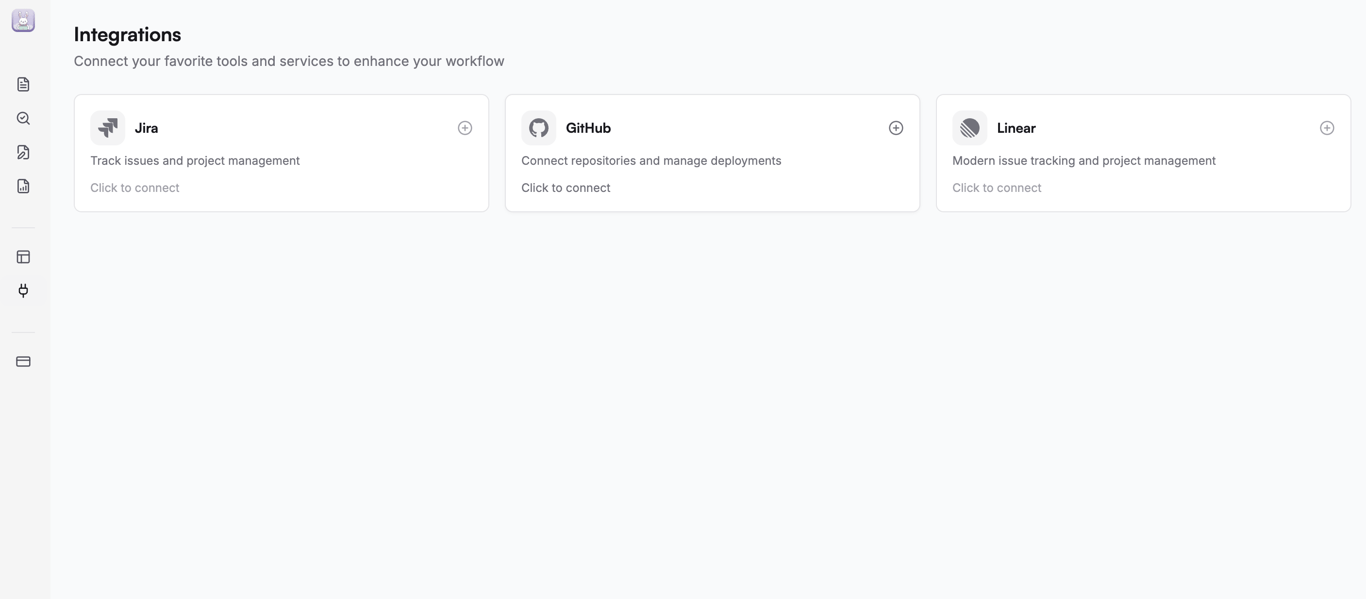This screenshot has height=599, width=1366.
Task: Open the layout panel icon in sidebar
Action: click(23, 257)
